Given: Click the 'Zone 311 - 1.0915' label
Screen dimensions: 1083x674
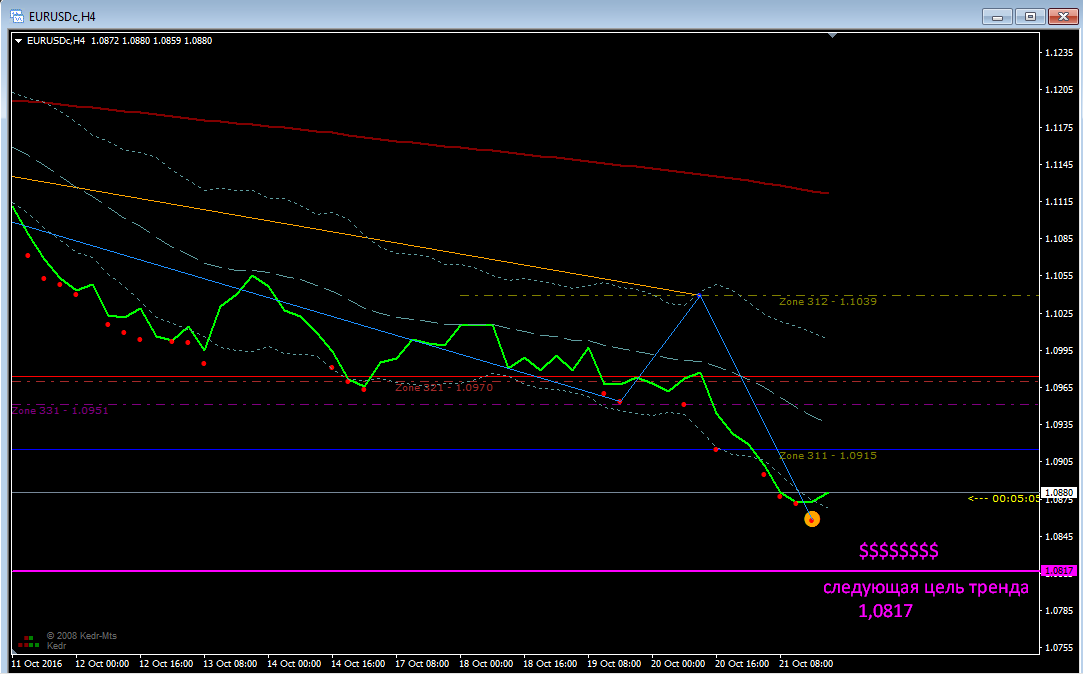Looking at the screenshot, I should pos(828,455).
